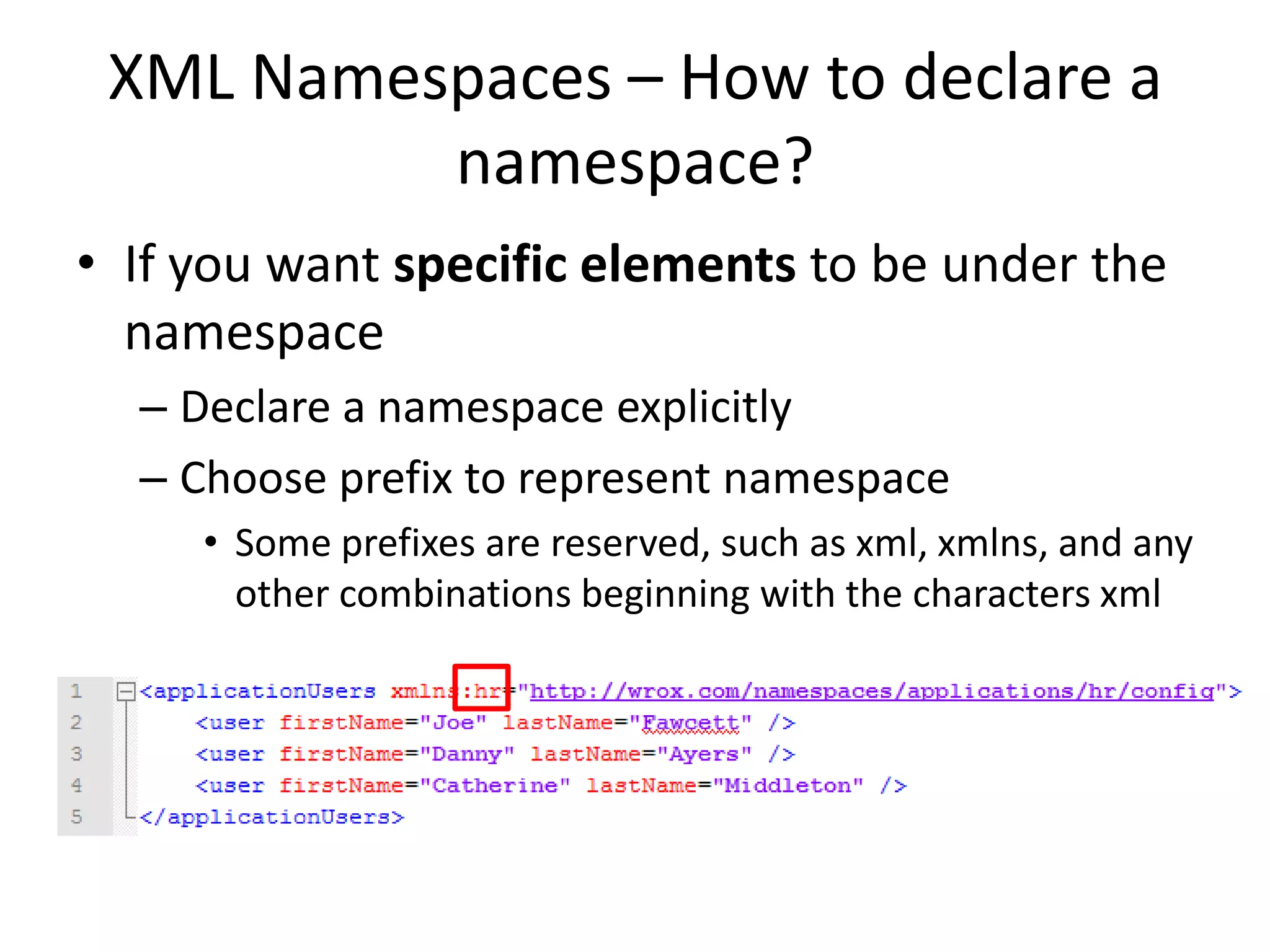The width and height of the screenshot is (1270, 952).
Task: Click the "Ayers" lastName value
Action: 704,754
